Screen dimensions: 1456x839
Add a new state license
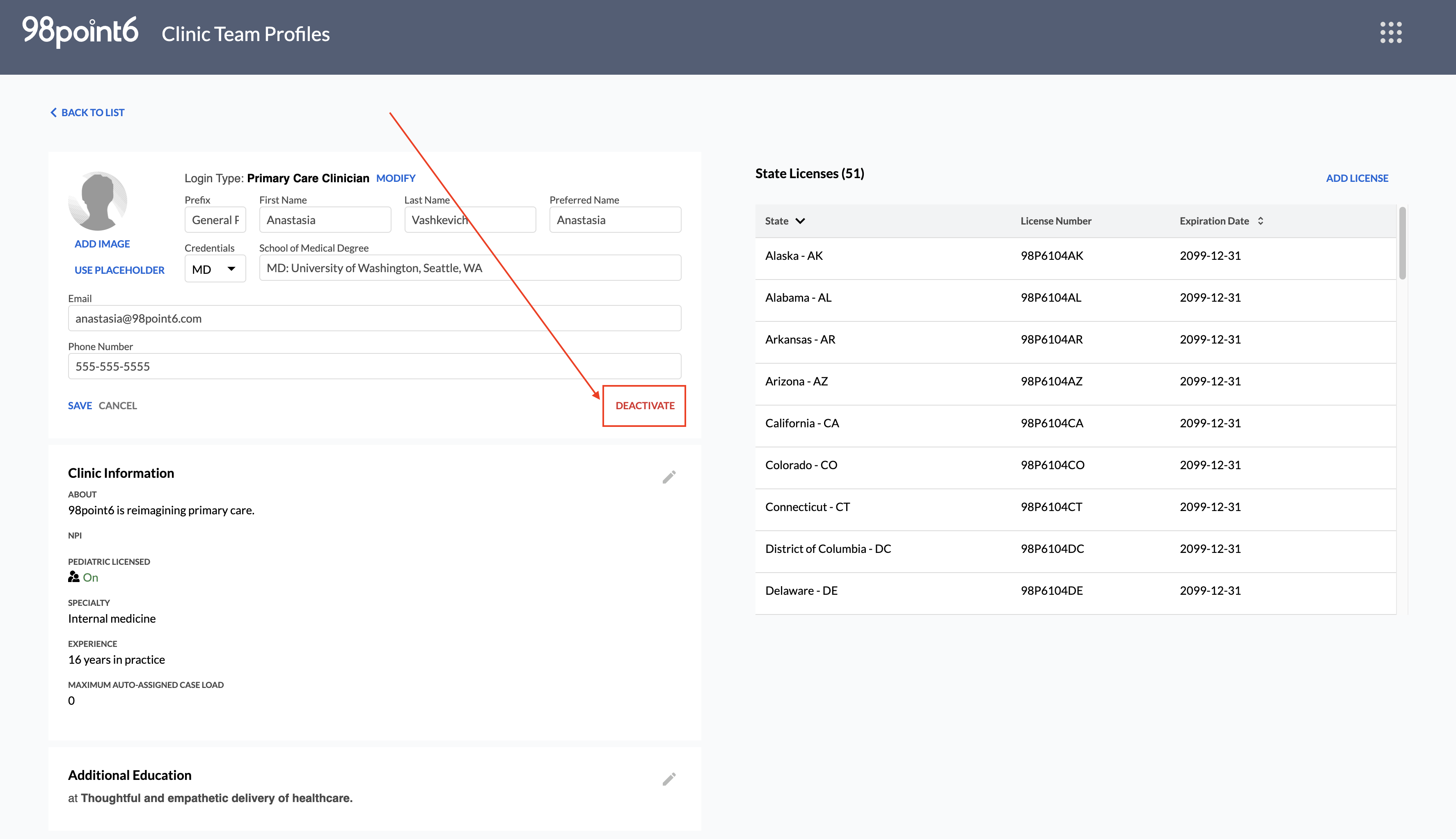click(1357, 178)
